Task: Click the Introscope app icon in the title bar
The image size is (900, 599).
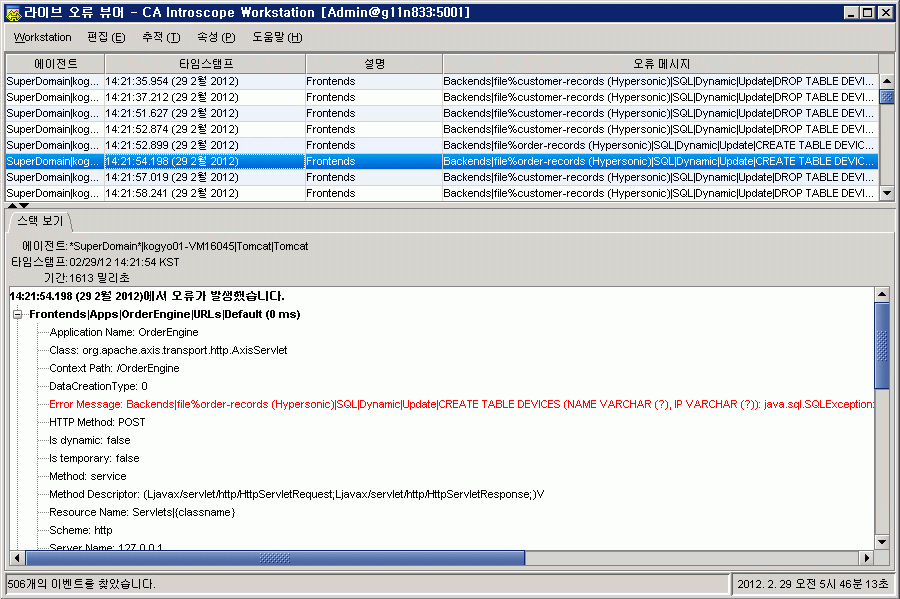Action: (x=13, y=13)
